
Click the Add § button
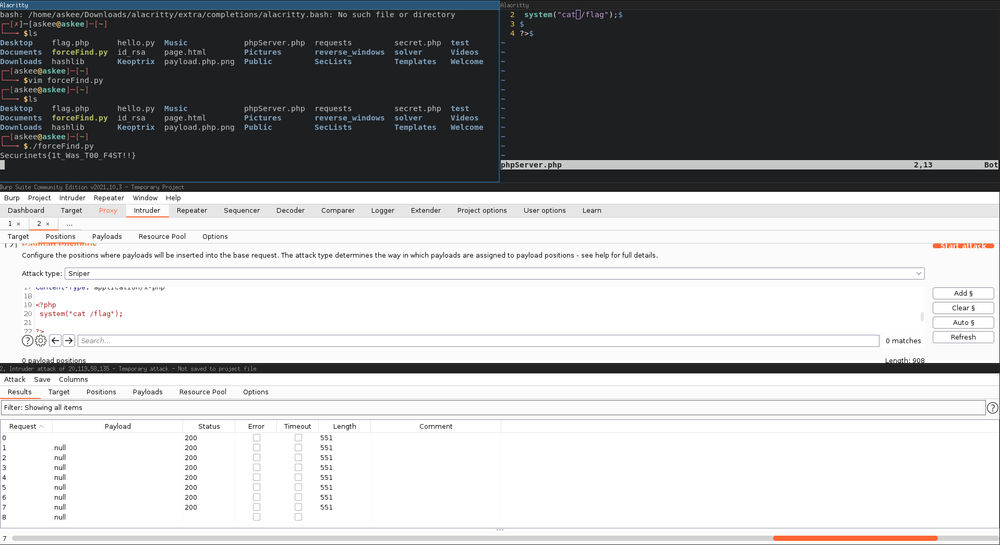tap(963, 293)
